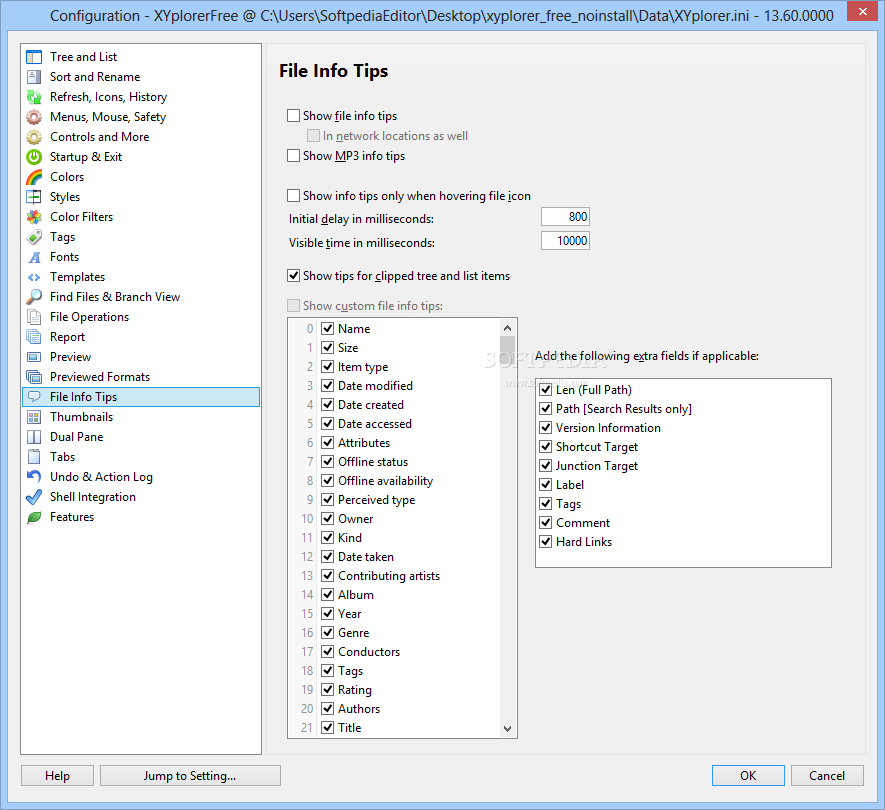Click the Cancel button
This screenshot has height=810, width=885.
(x=827, y=776)
